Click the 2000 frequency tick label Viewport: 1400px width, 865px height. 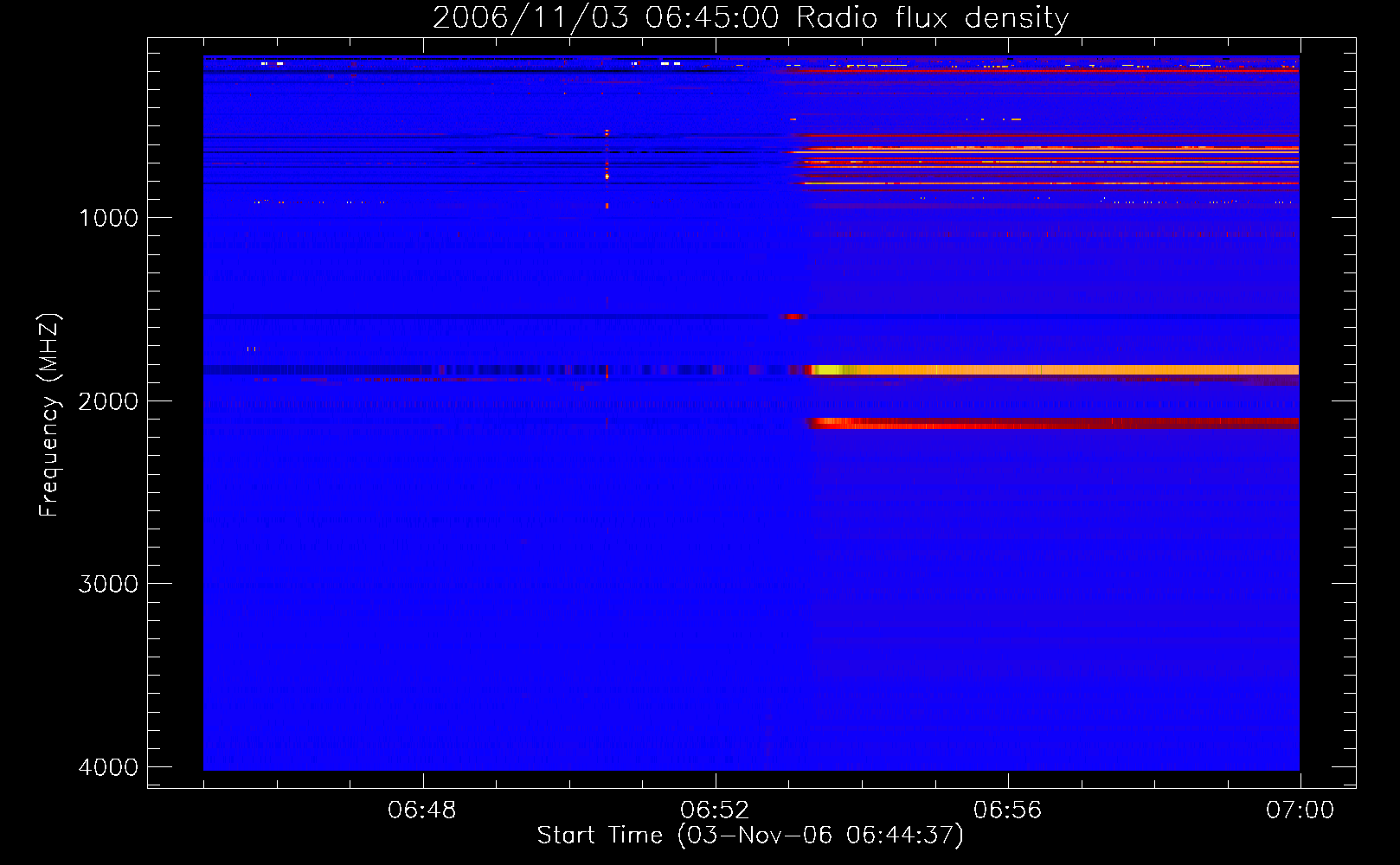pos(108,401)
